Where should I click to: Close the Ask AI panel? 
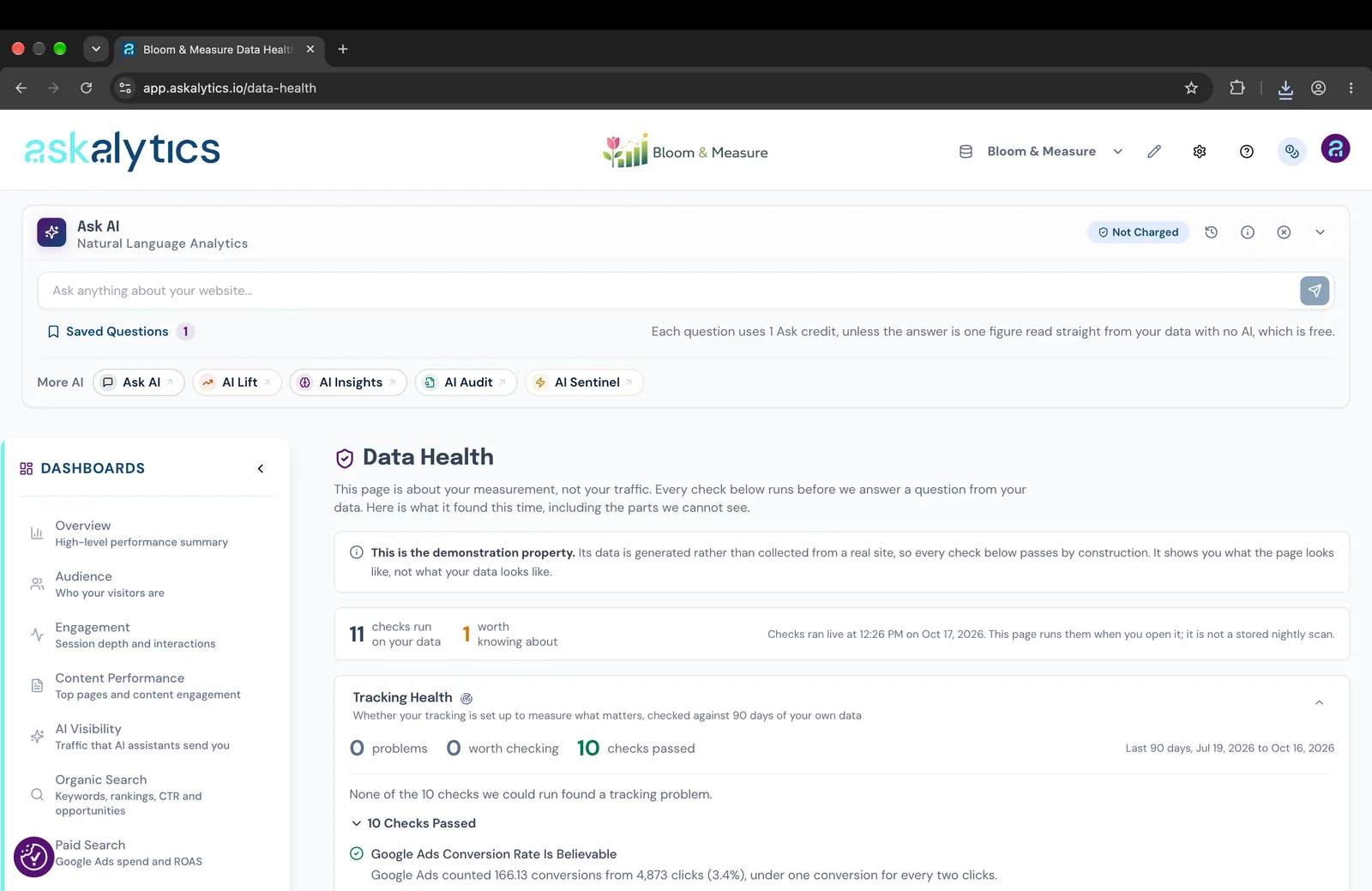click(x=1284, y=232)
